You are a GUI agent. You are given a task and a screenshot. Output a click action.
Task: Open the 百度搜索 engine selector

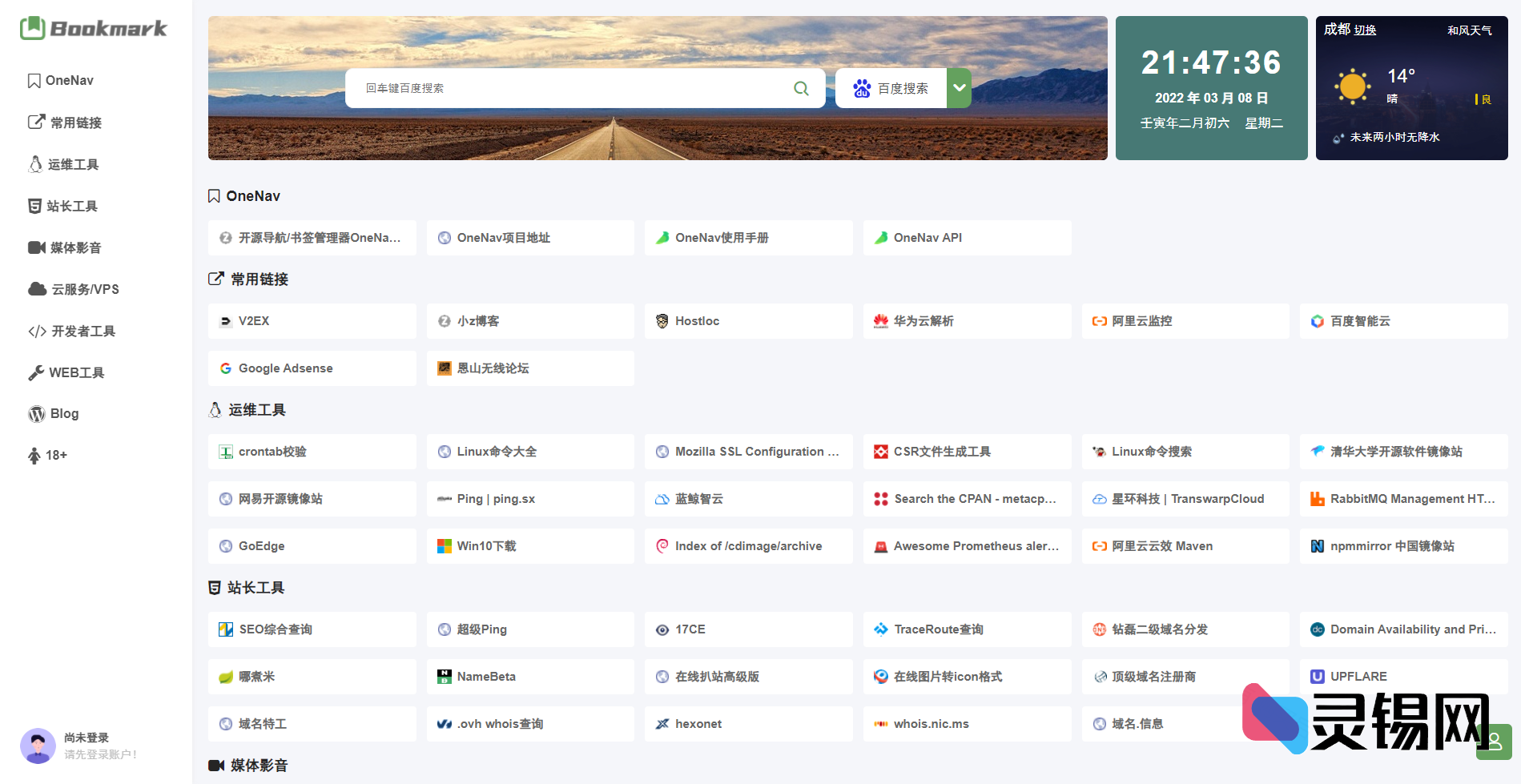(902, 88)
